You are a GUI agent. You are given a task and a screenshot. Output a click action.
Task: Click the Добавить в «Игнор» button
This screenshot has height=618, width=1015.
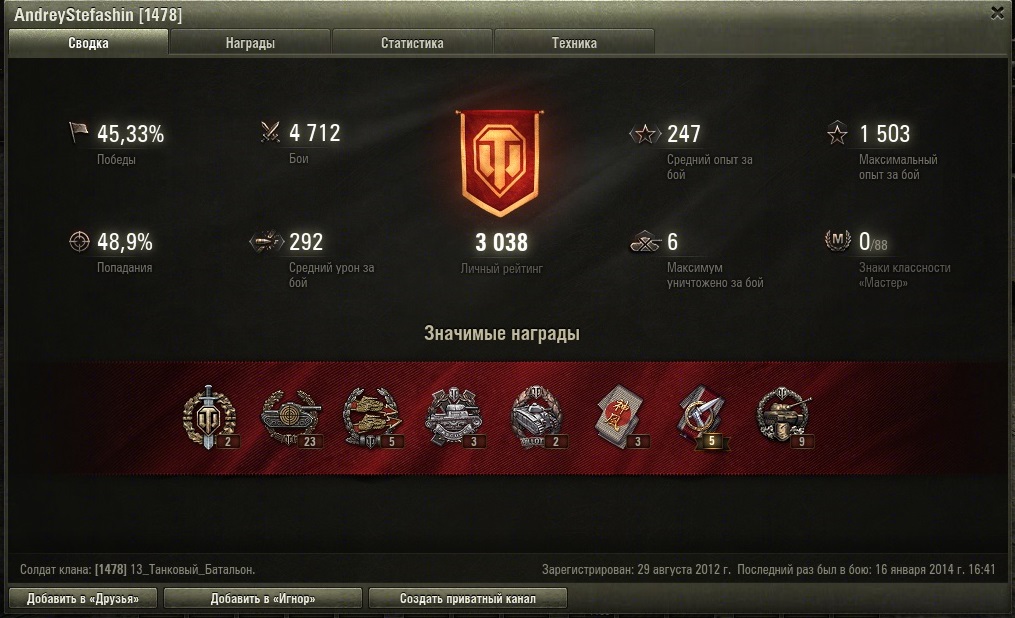pos(263,599)
